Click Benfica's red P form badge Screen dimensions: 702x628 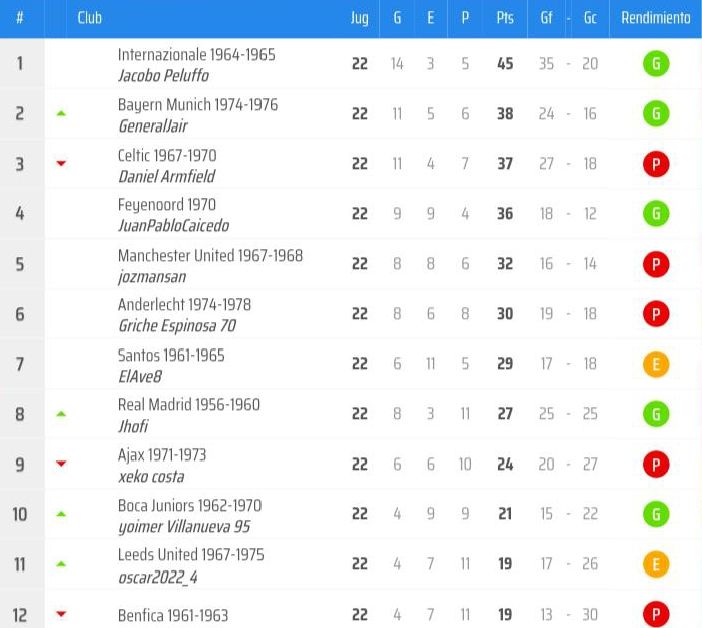point(656,615)
